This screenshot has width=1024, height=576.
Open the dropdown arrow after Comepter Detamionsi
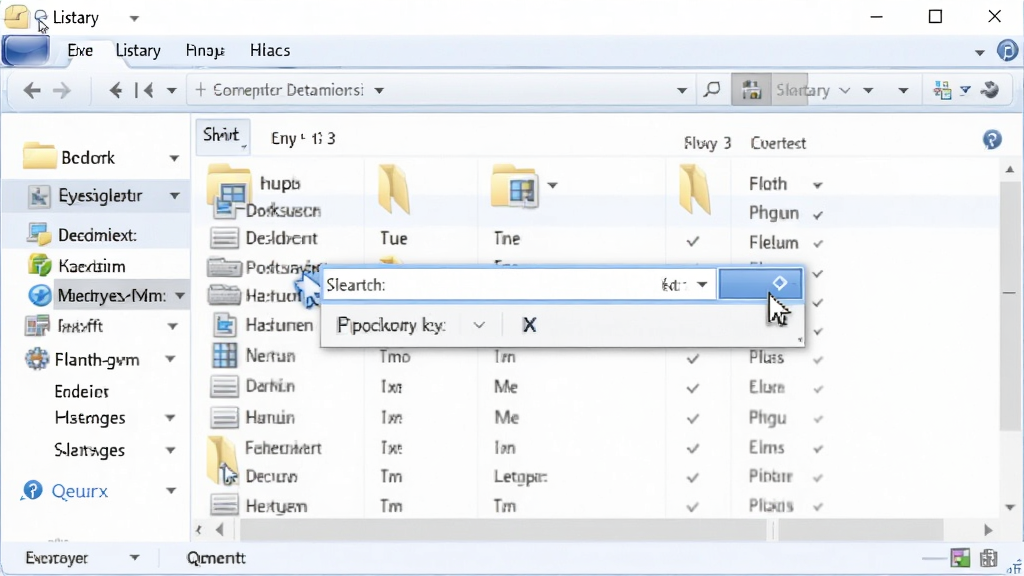[x=379, y=90]
